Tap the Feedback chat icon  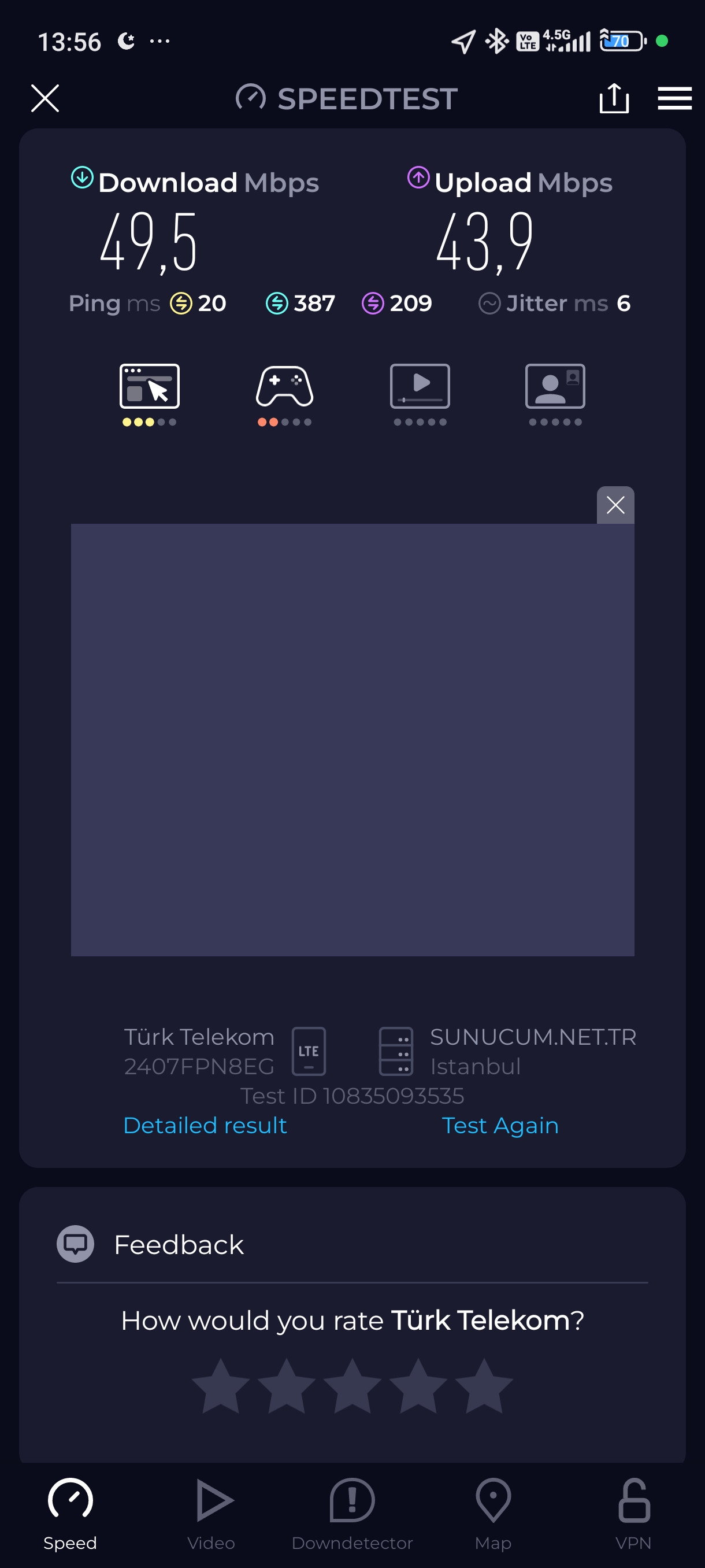coord(76,1244)
